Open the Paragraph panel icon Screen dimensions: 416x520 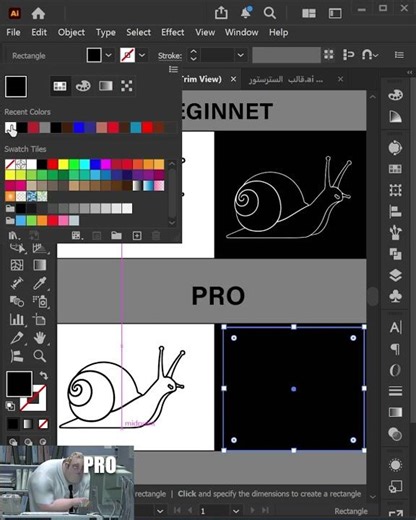click(395, 349)
